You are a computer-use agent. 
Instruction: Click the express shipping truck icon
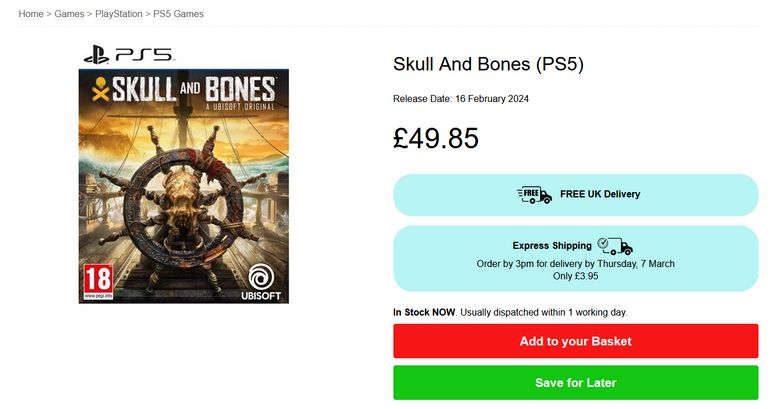point(615,245)
